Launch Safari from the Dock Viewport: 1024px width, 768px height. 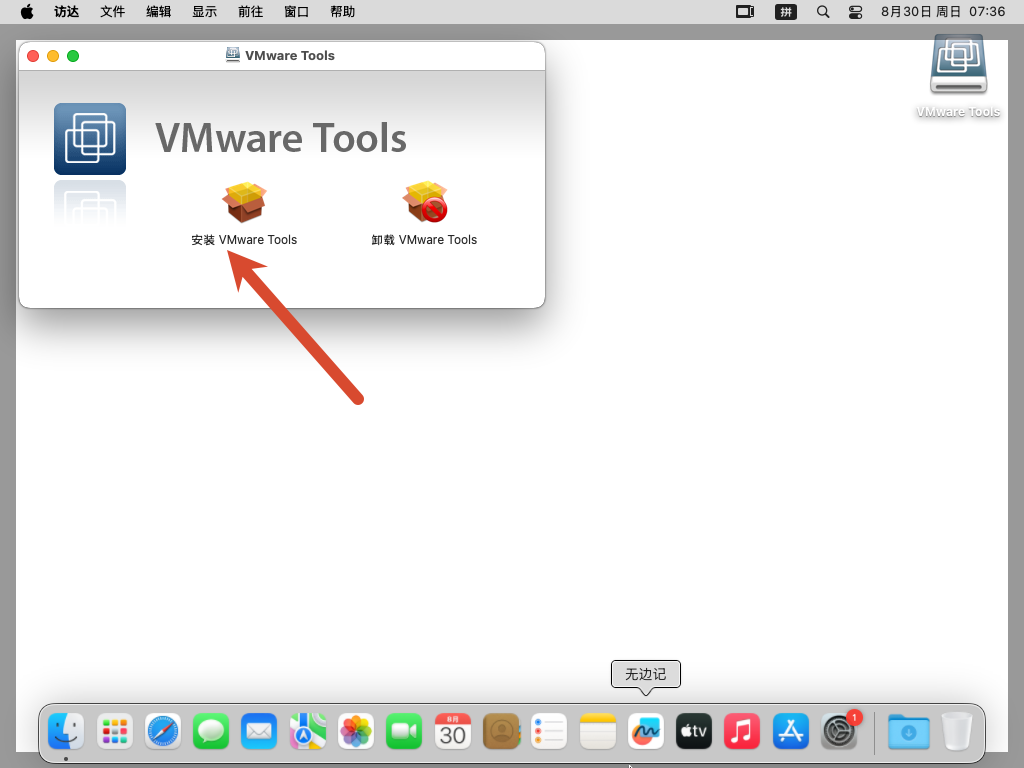[x=163, y=731]
